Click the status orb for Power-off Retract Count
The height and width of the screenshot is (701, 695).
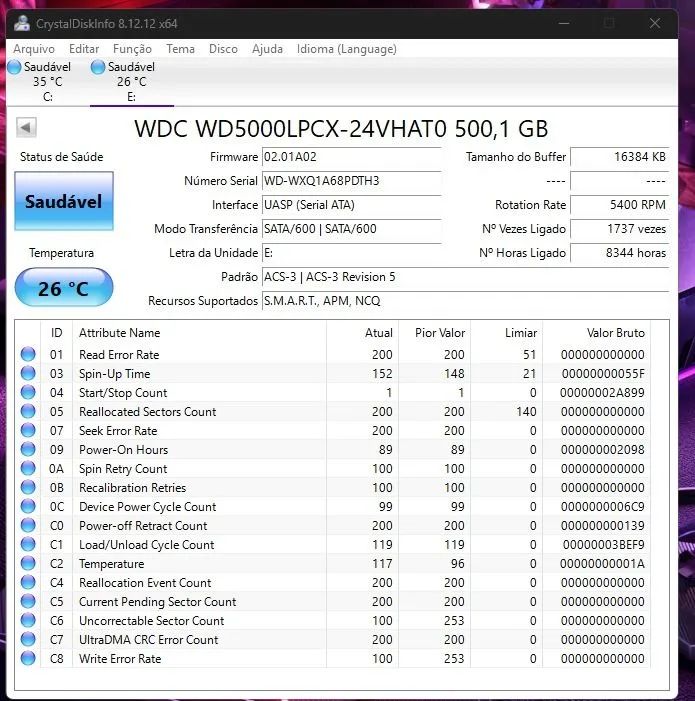tap(28, 525)
